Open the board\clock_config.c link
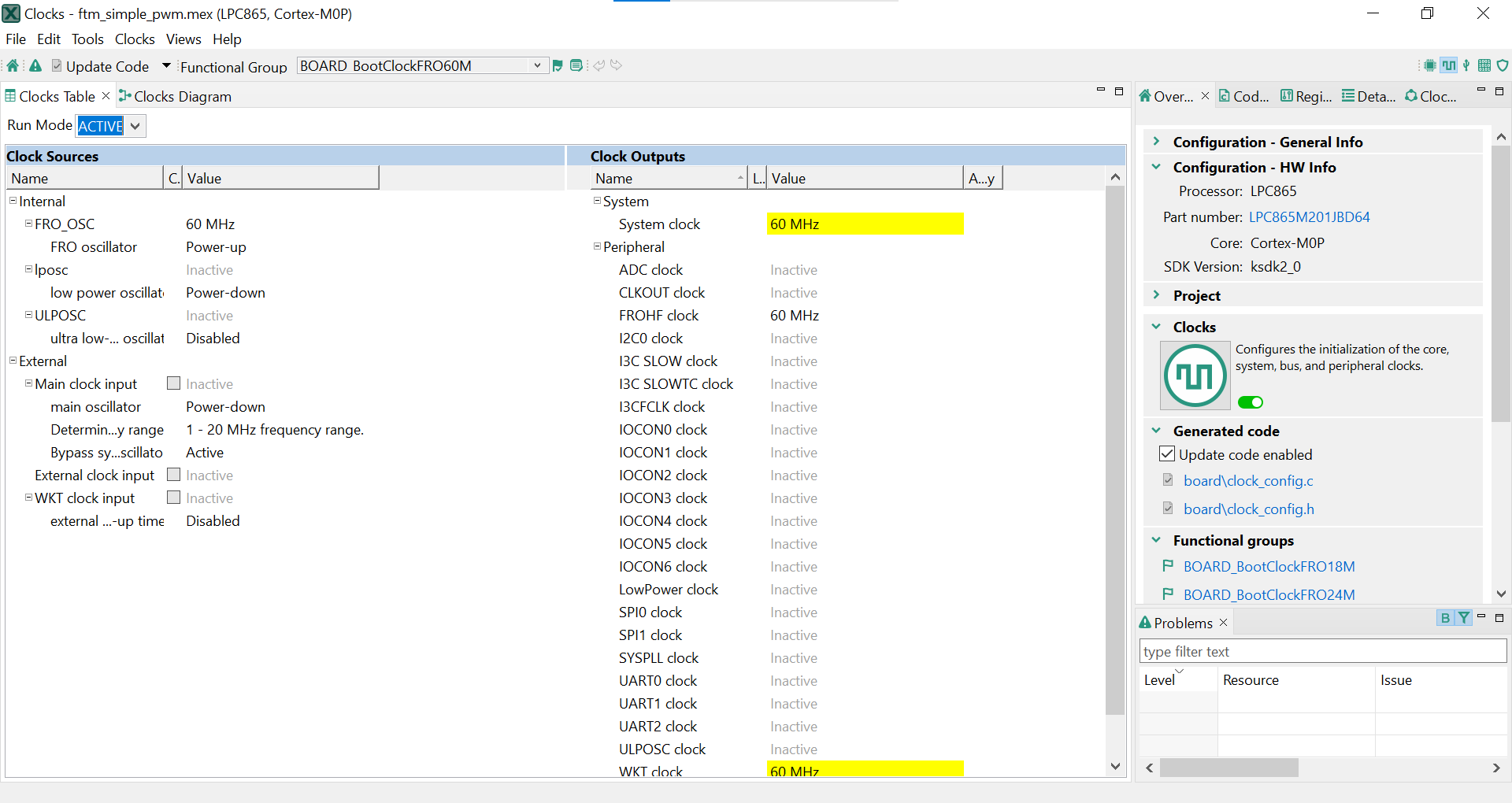Image resolution: width=1512 pixels, height=803 pixels. point(1248,481)
